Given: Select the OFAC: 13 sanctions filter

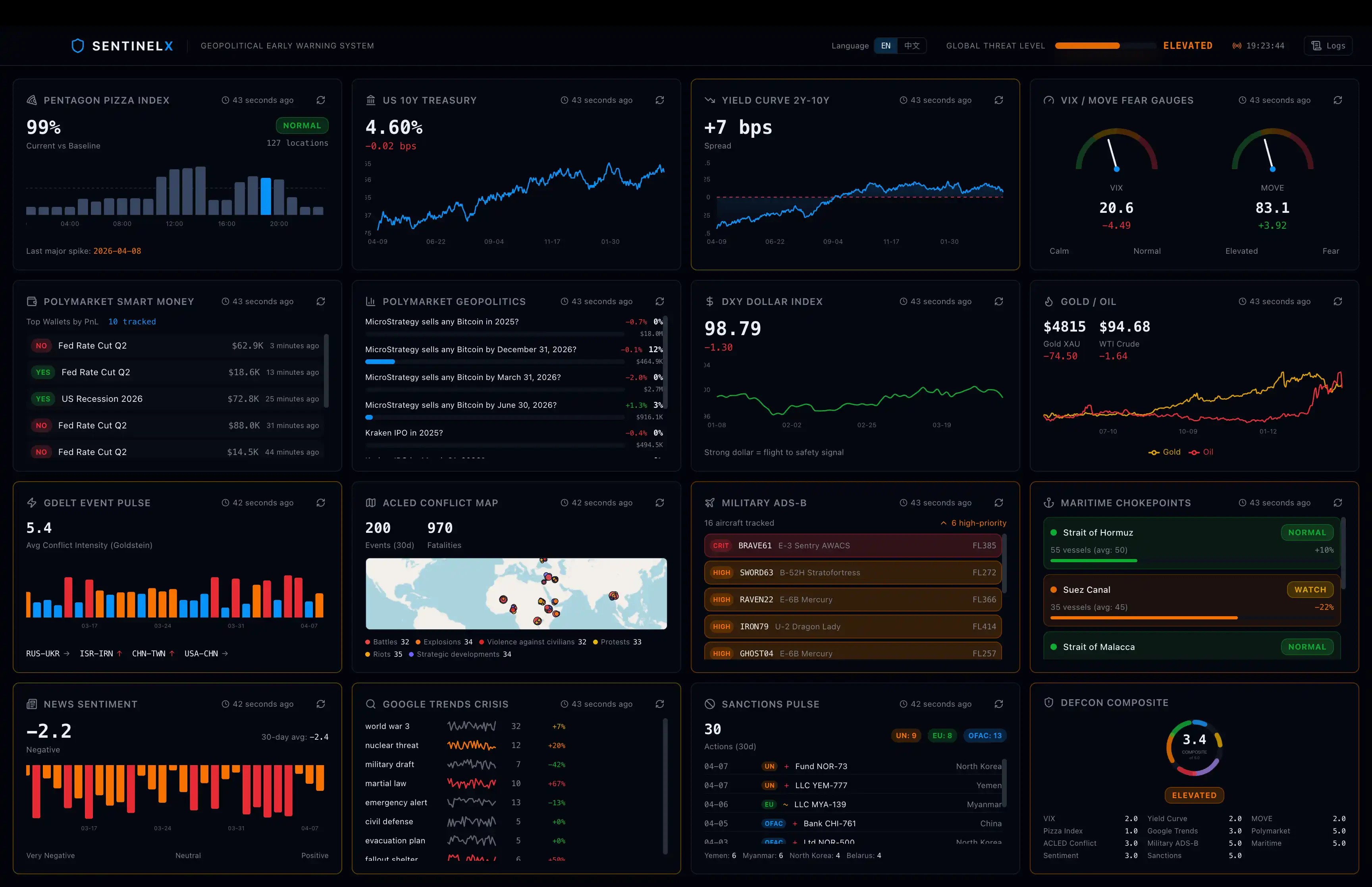Looking at the screenshot, I should click(x=985, y=735).
